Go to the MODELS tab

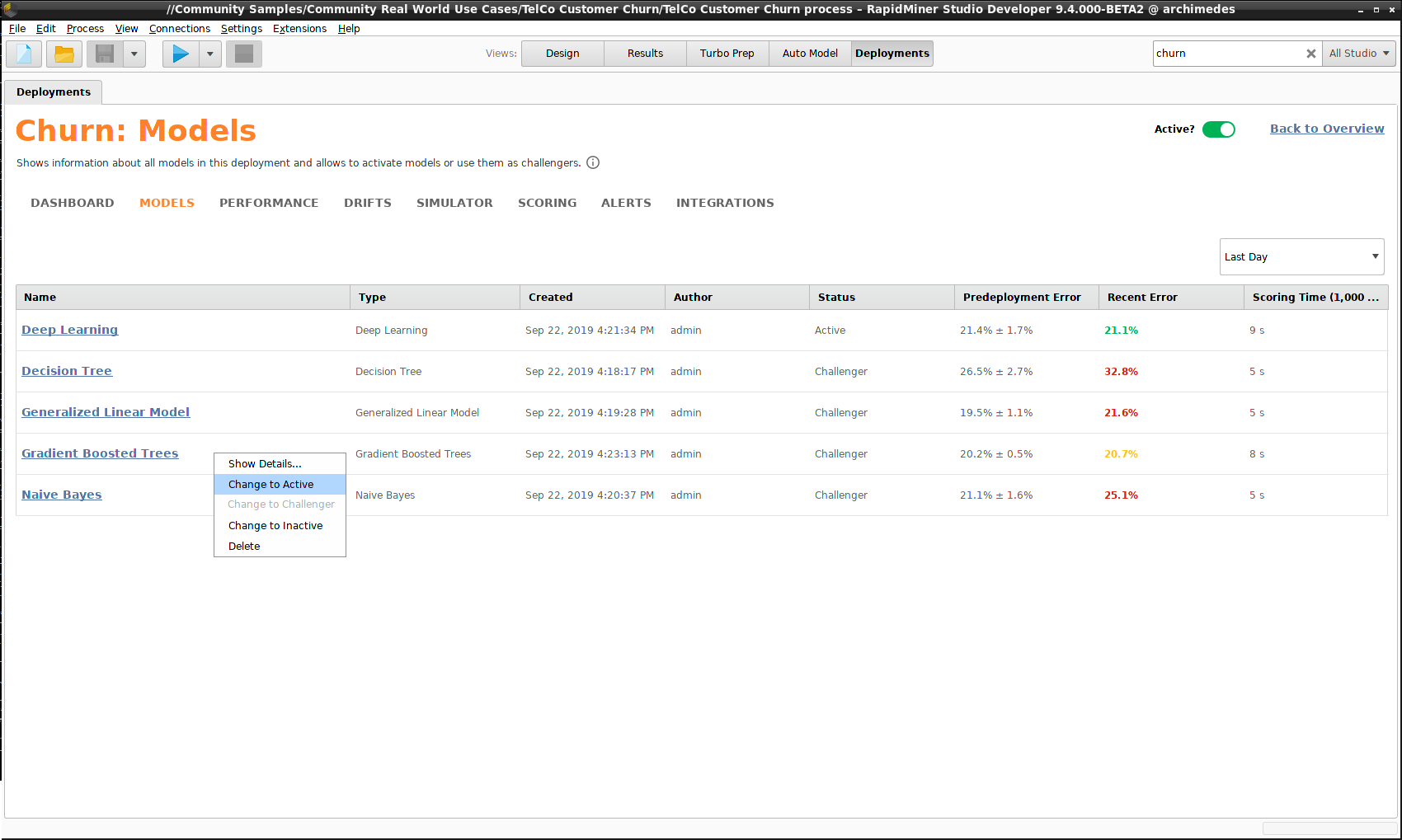coord(167,203)
